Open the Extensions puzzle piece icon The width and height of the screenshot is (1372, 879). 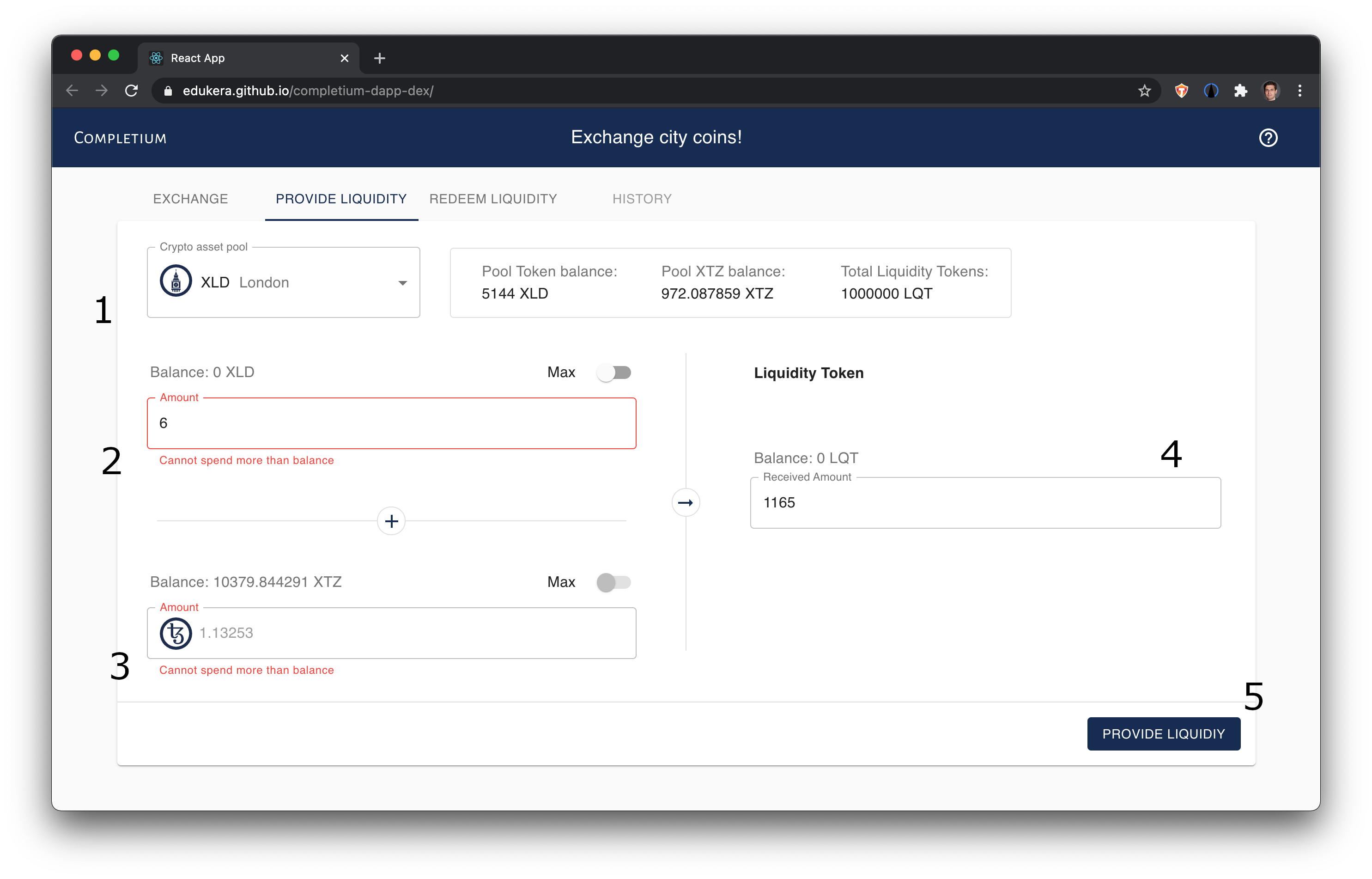(1240, 91)
